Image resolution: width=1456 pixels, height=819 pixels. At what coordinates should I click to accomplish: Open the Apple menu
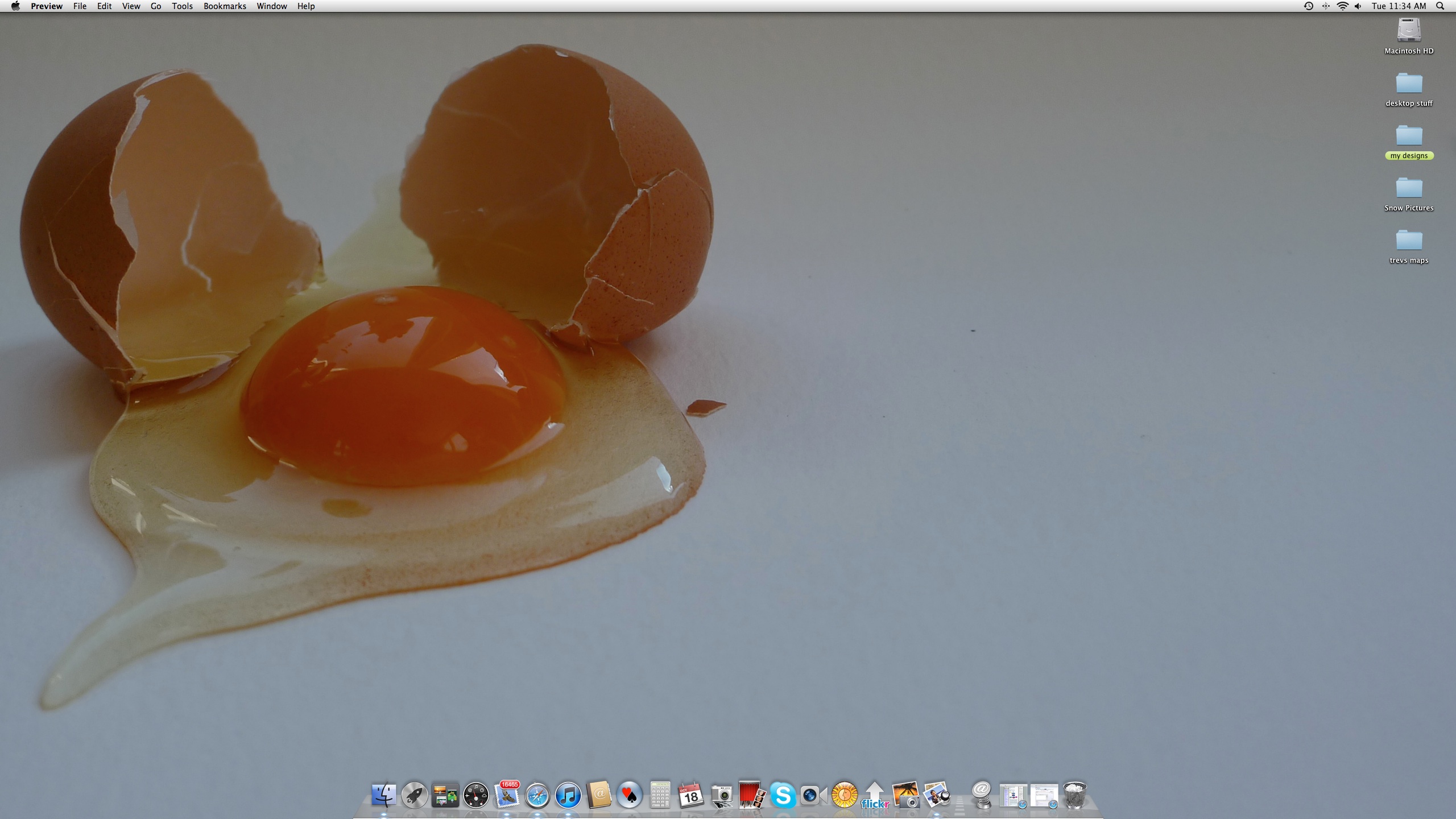pyautogui.click(x=15, y=6)
